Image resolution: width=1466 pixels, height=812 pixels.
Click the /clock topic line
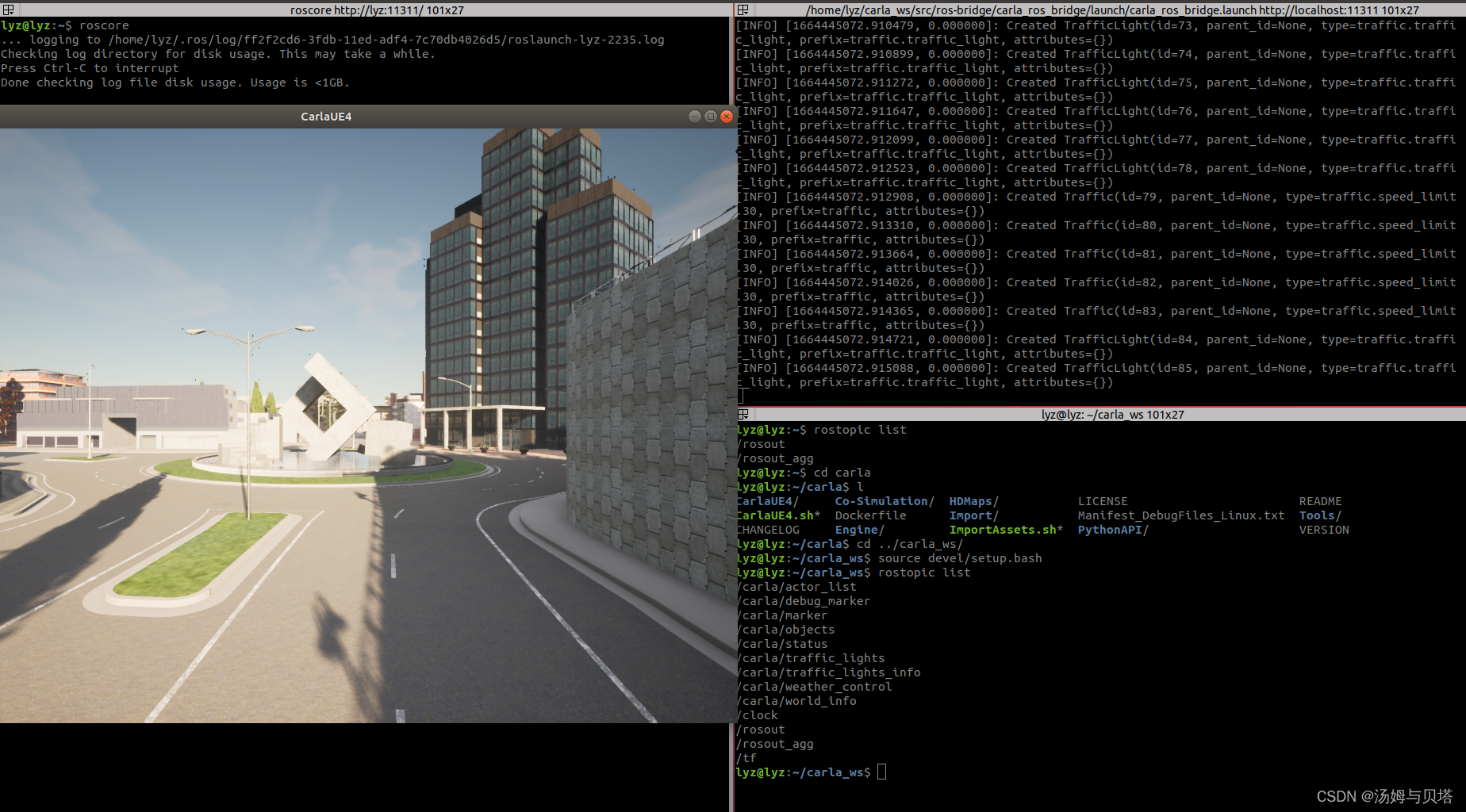click(758, 715)
